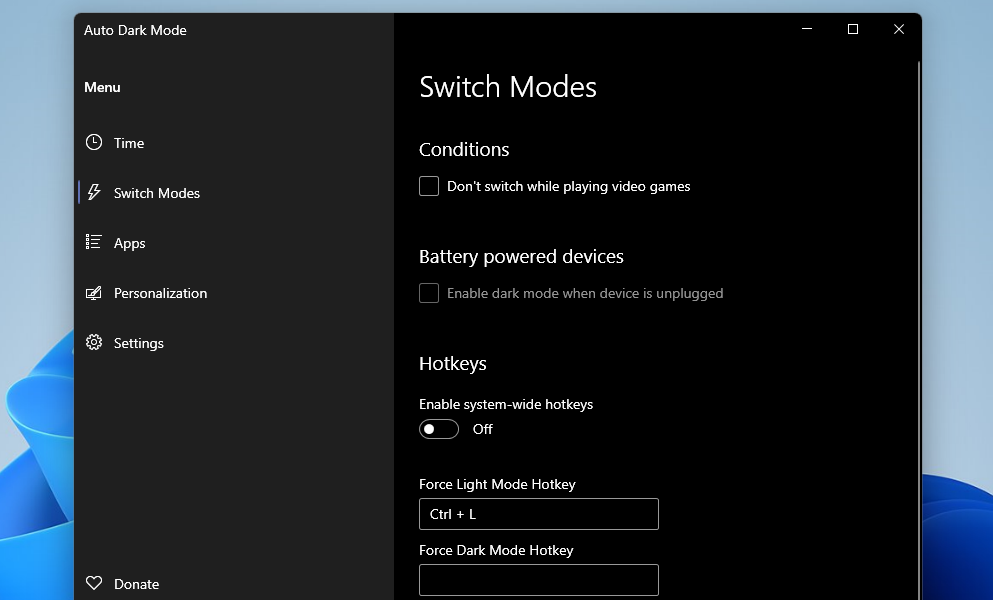Viewport: 993px width, 600px height.
Task: Minimize the Auto Dark Mode window
Action: [x=806, y=29]
